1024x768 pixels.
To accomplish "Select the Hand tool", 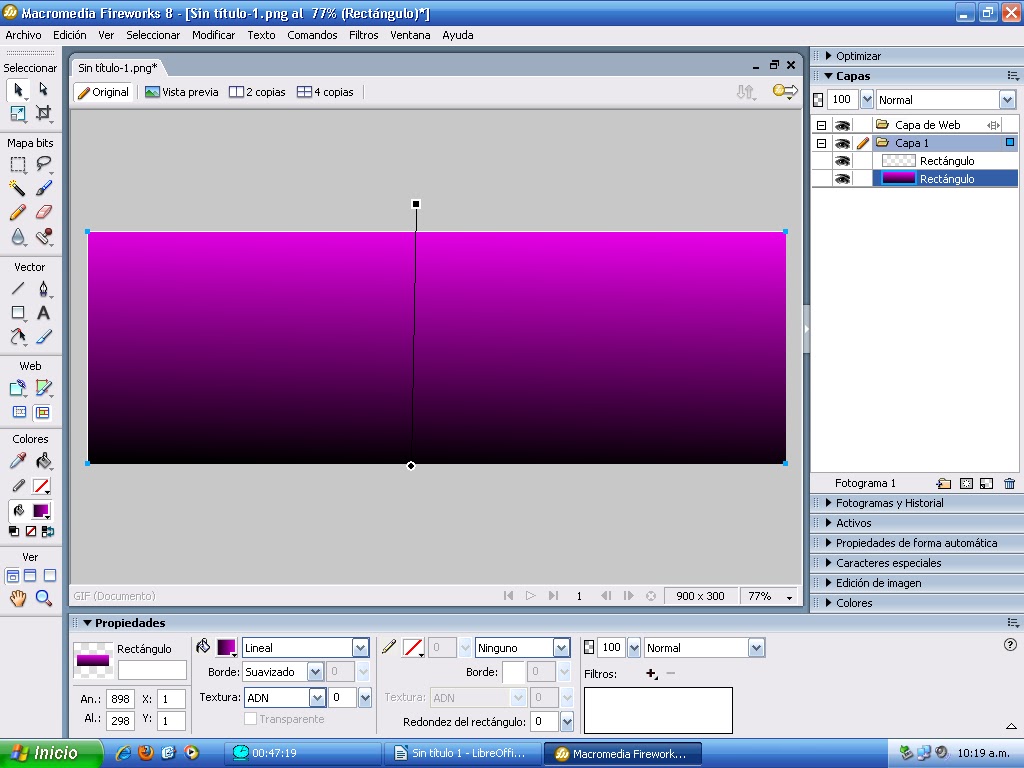I will (18, 598).
